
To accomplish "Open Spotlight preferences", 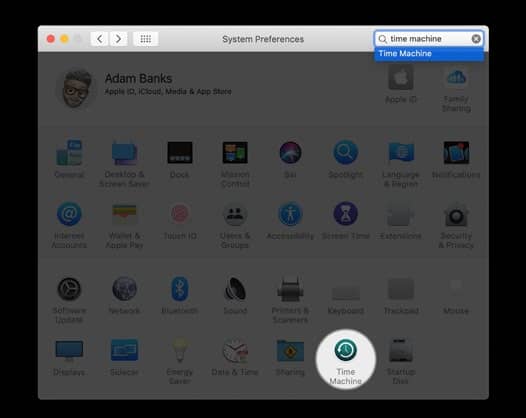I will pyautogui.click(x=346, y=158).
